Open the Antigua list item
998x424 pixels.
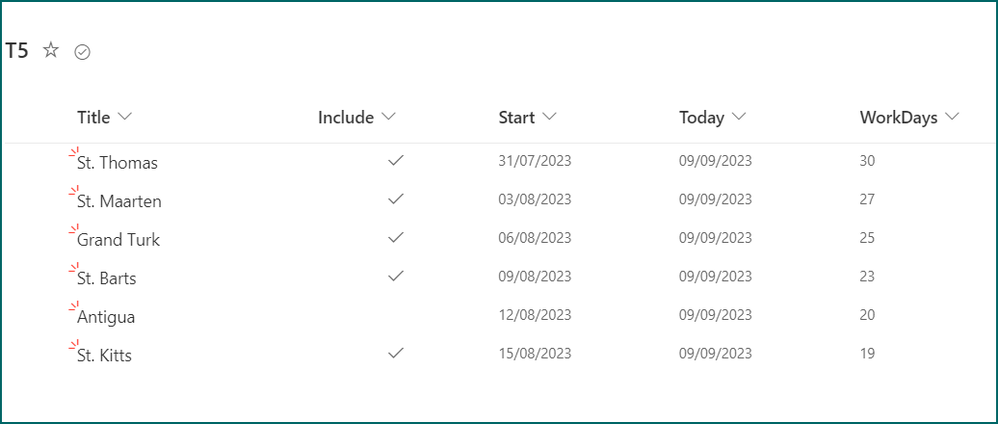(x=106, y=317)
